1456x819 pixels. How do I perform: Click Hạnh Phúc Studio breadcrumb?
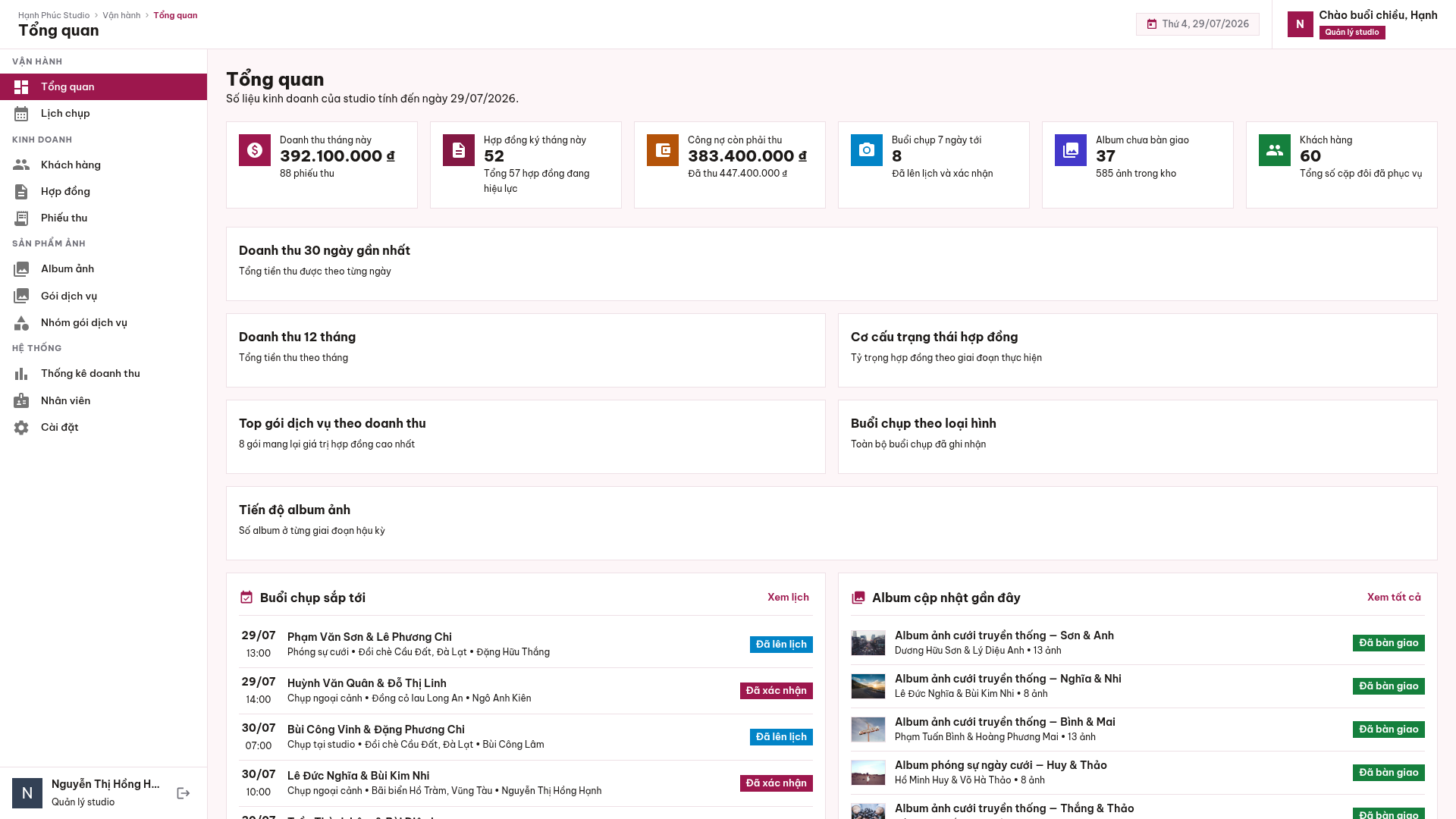(x=54, y=15)
